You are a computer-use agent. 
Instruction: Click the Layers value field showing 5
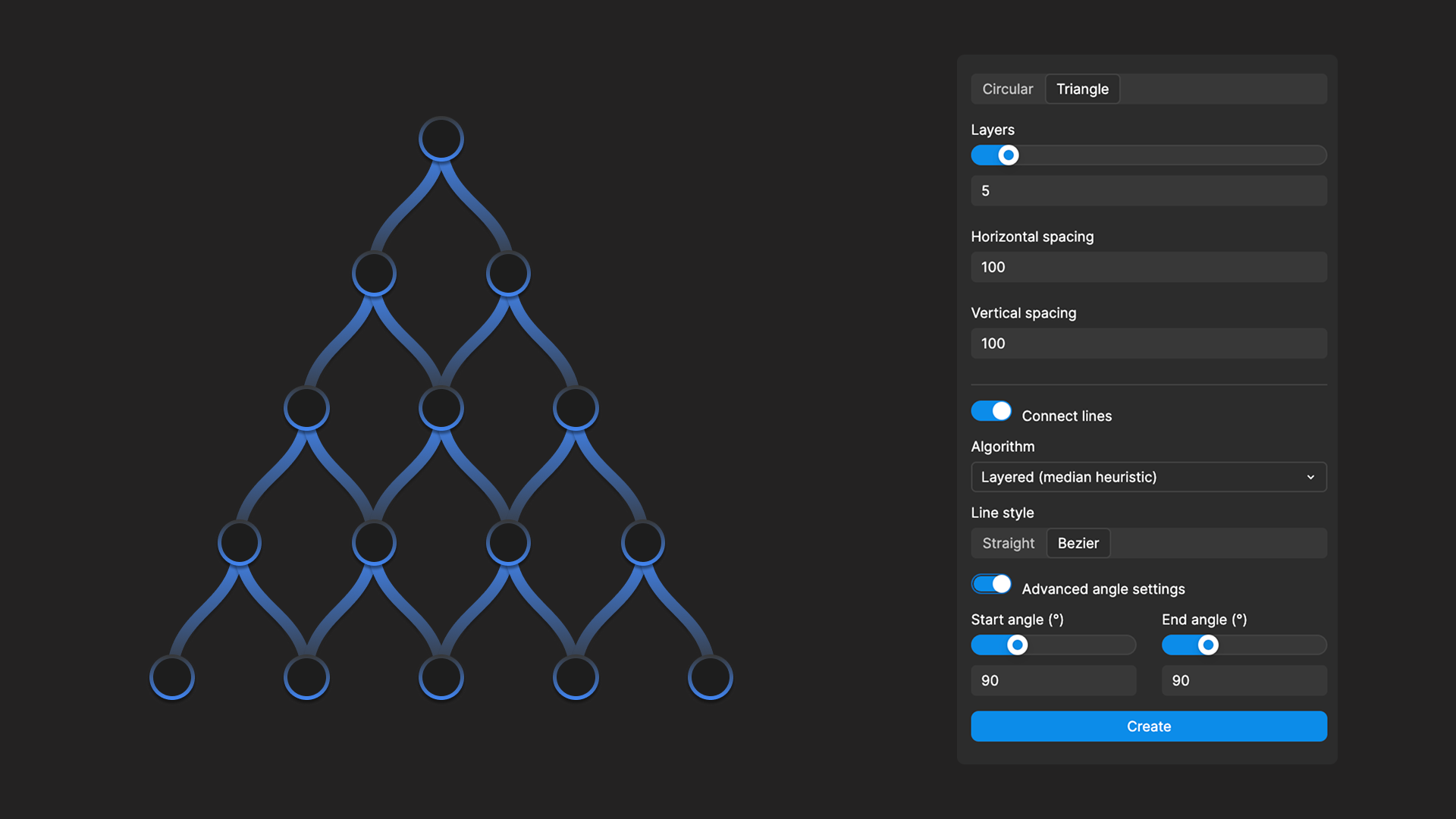click(x=1148, y=190)
